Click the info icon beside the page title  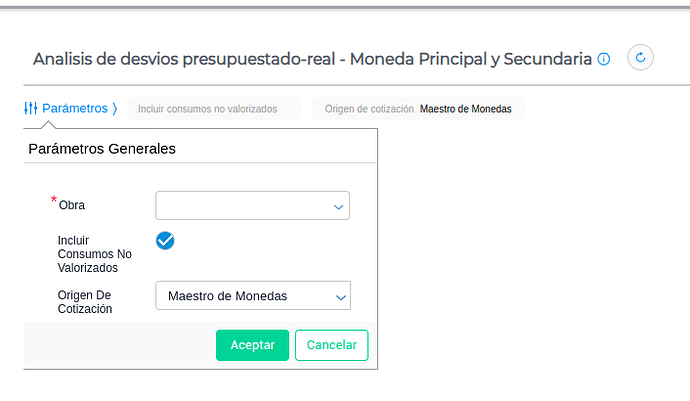[603, 59]
